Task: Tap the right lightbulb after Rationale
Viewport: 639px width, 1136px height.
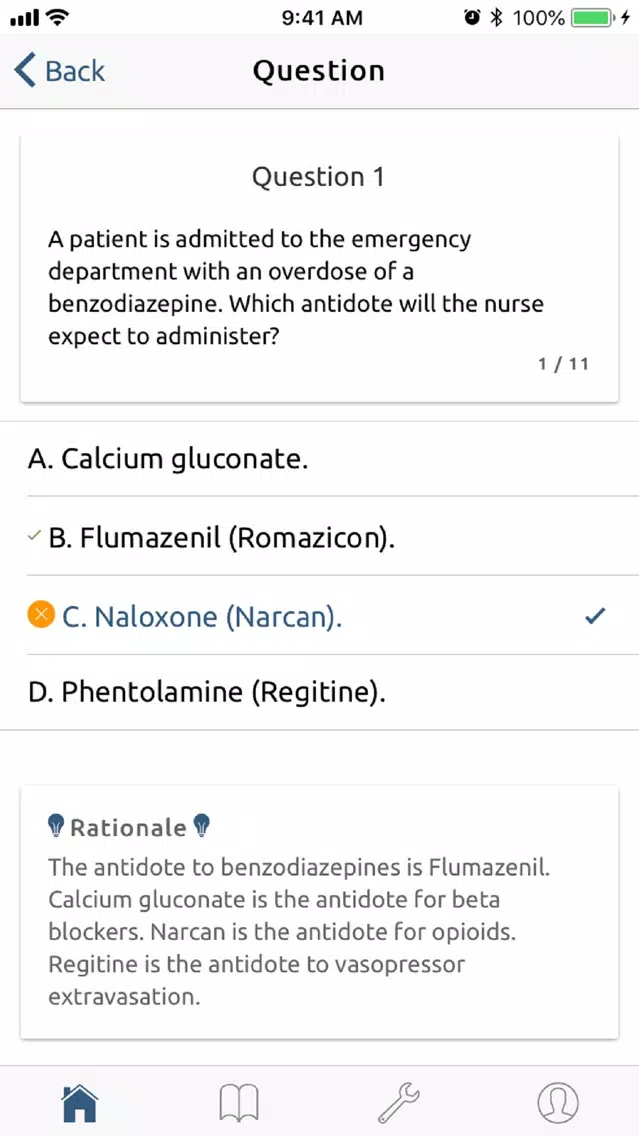Action: [x=202, y=826]
